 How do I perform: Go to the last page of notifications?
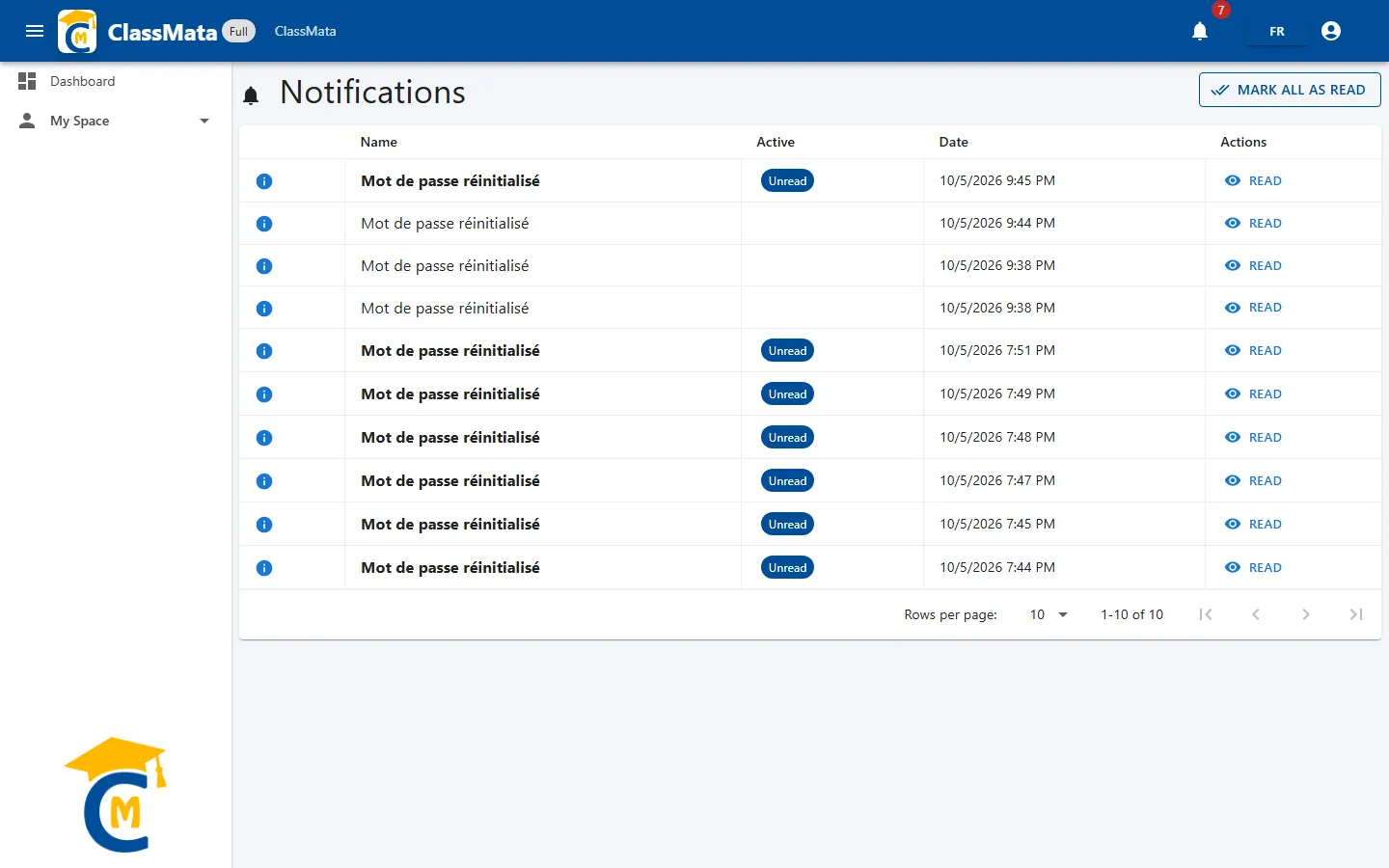[1356, 614]
